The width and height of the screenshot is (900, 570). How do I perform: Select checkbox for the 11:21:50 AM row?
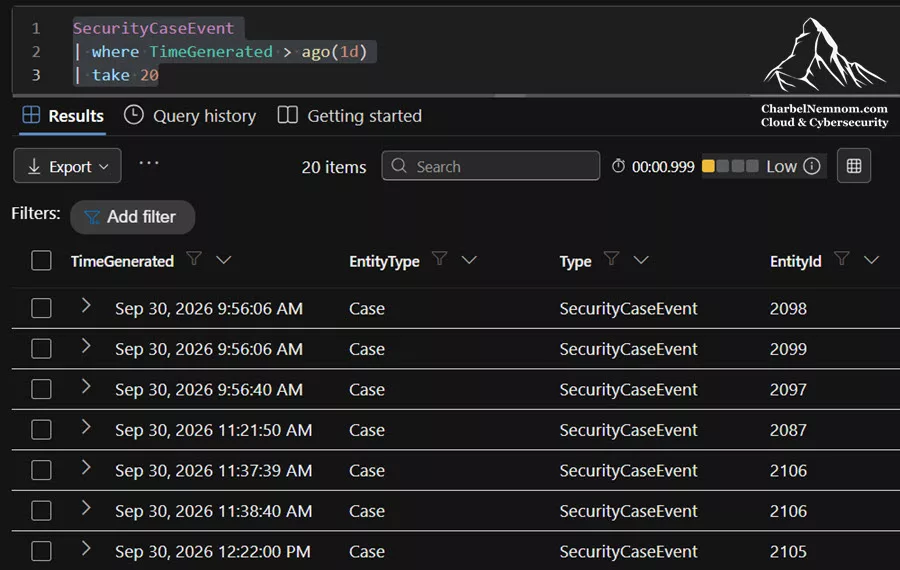[41, 430]
